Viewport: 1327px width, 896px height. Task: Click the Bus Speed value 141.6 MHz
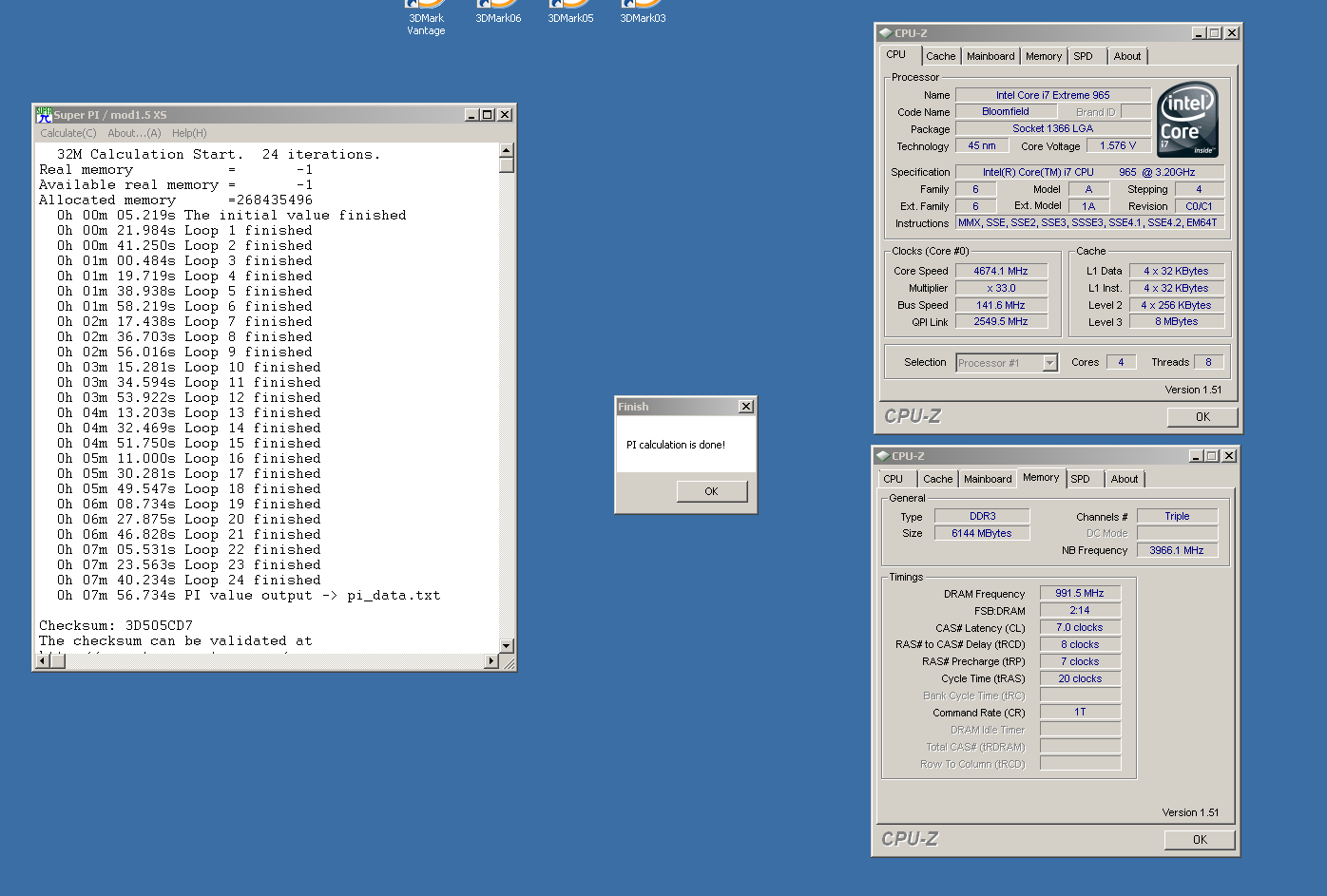[1001, 305]
